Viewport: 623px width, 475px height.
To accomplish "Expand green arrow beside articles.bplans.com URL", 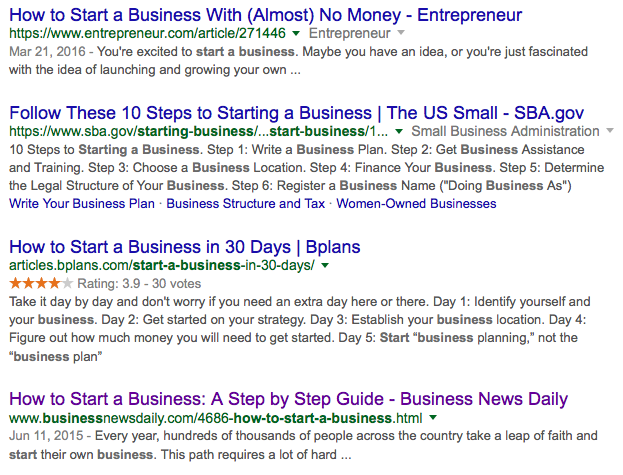I will (x=324, y=266).
